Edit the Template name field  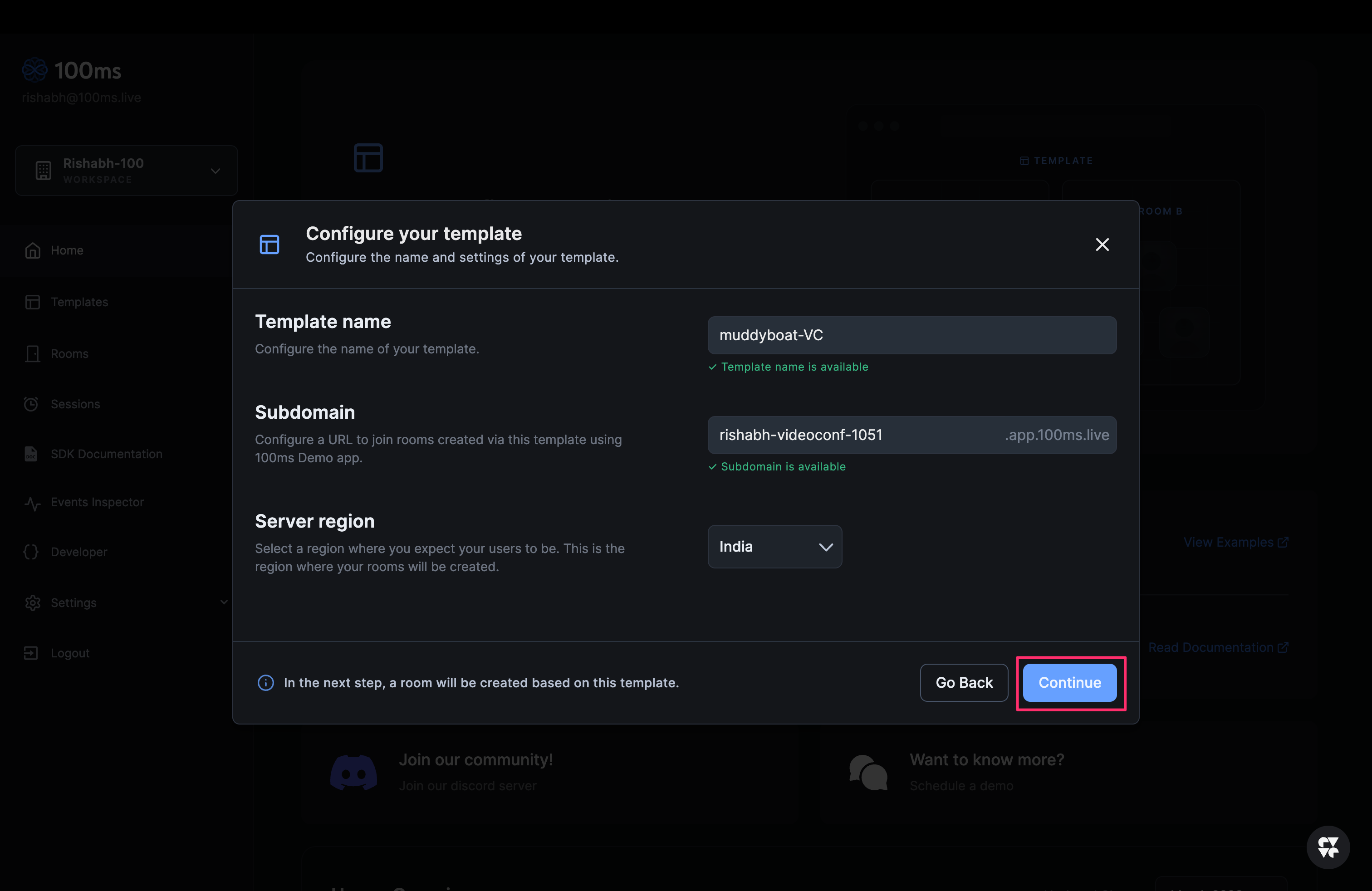(x=911, y=335)
